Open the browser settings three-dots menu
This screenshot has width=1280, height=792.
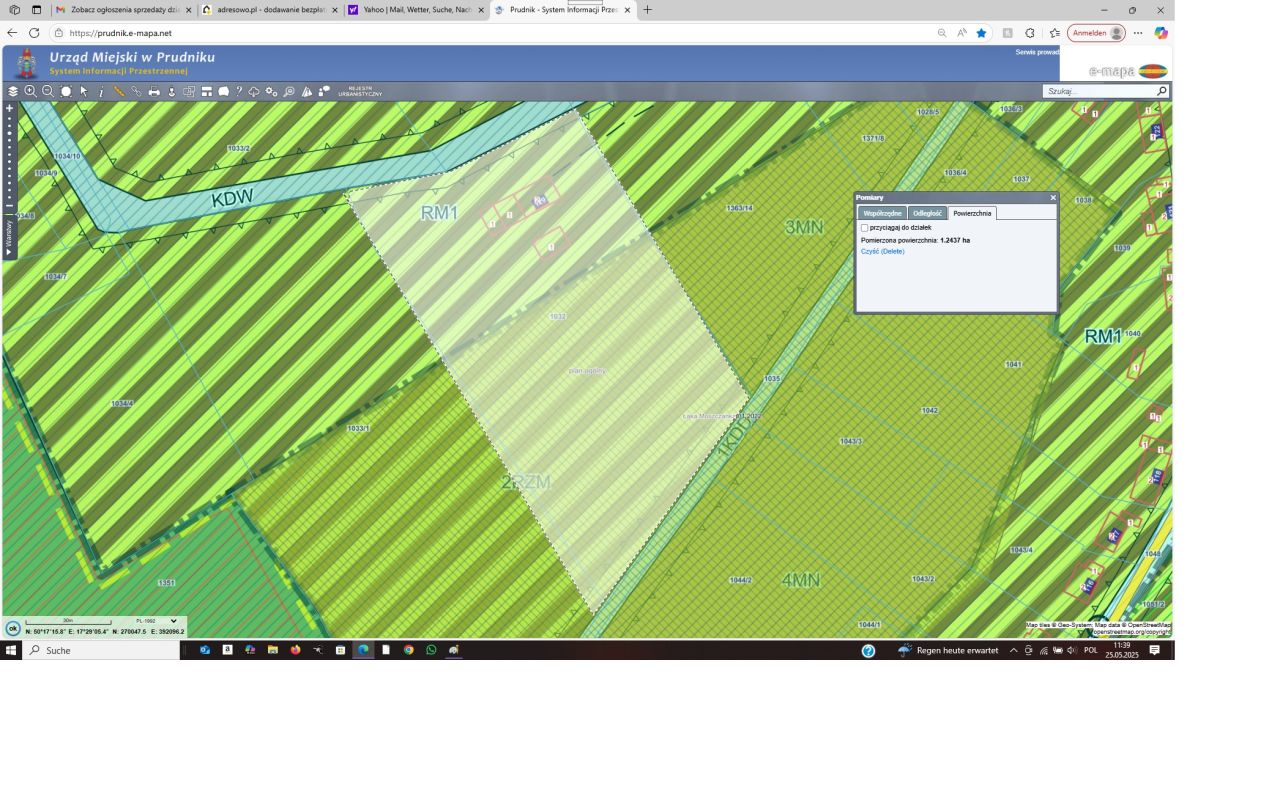click(1138, 33)
